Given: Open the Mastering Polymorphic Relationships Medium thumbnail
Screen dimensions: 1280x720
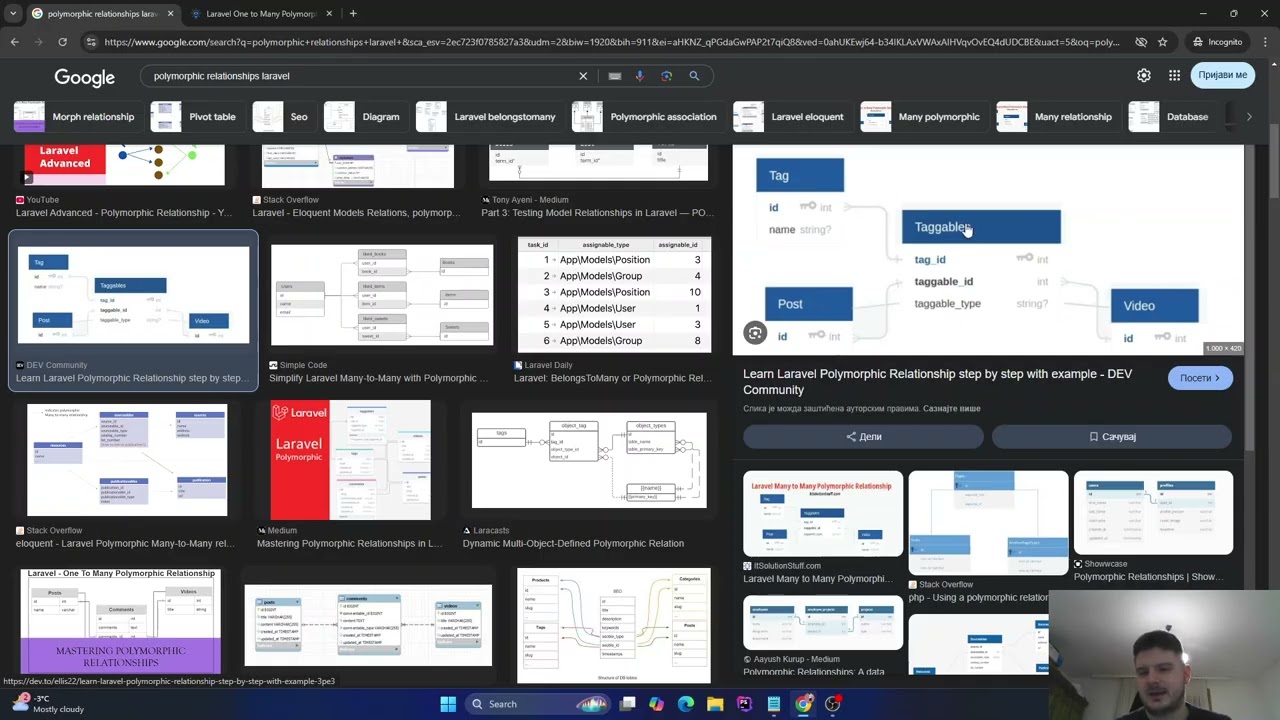Looking at the screenshot, I should [350, 460].
